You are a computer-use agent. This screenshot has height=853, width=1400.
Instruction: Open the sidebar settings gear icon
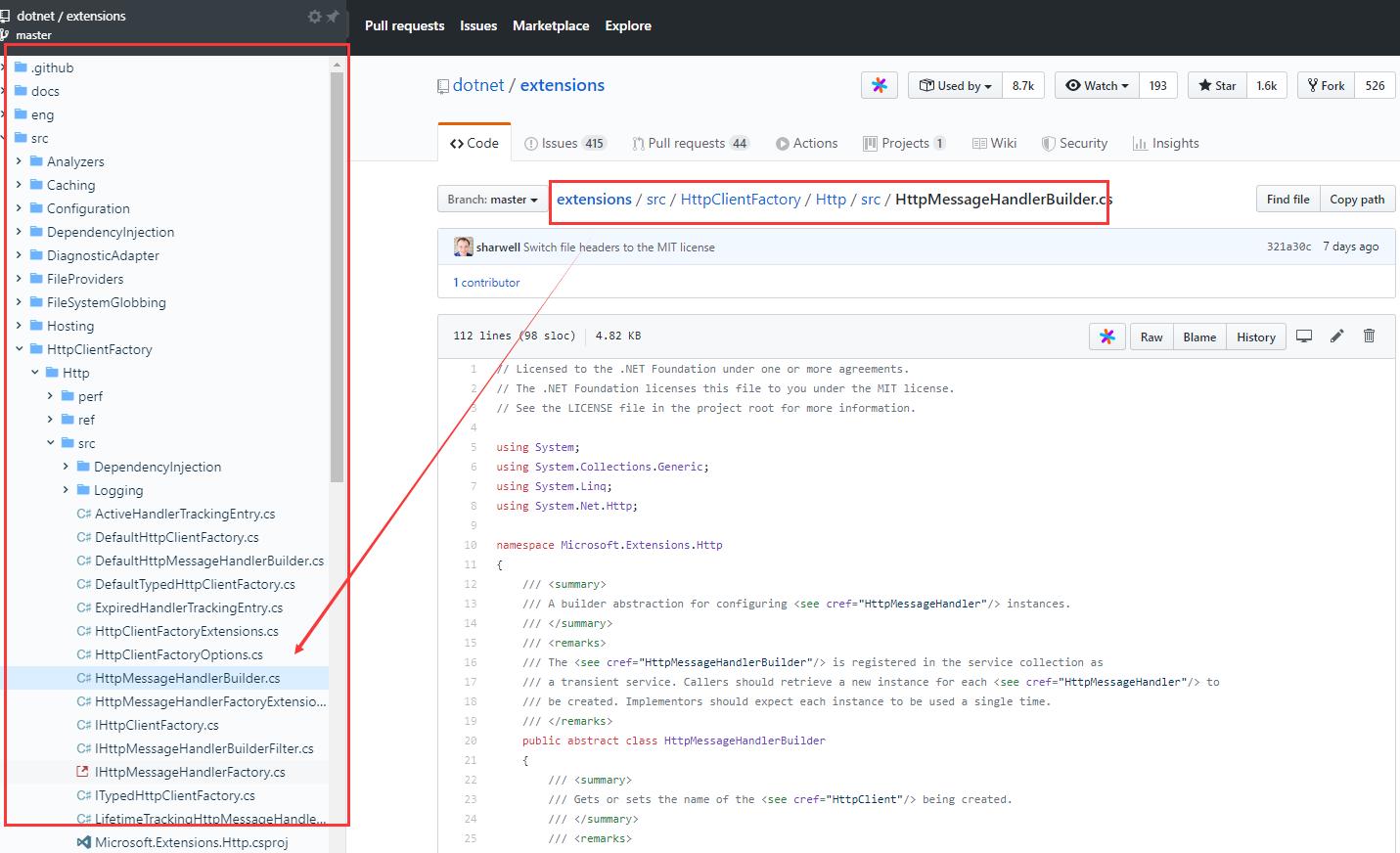[x=314, y=17]
